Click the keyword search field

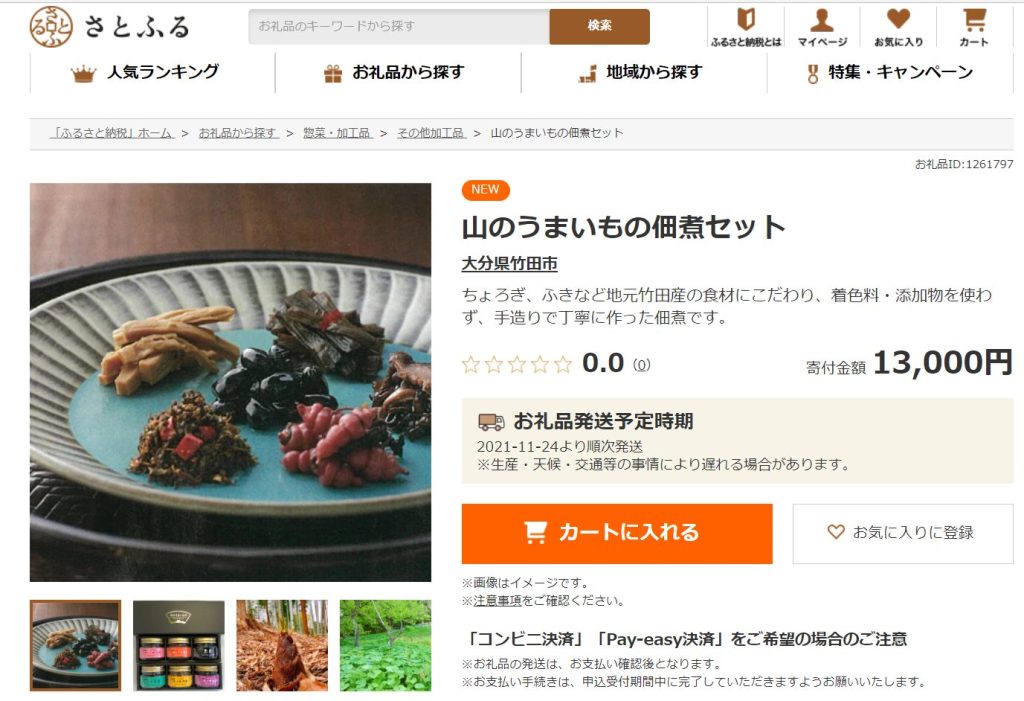[x=398, y=26]
